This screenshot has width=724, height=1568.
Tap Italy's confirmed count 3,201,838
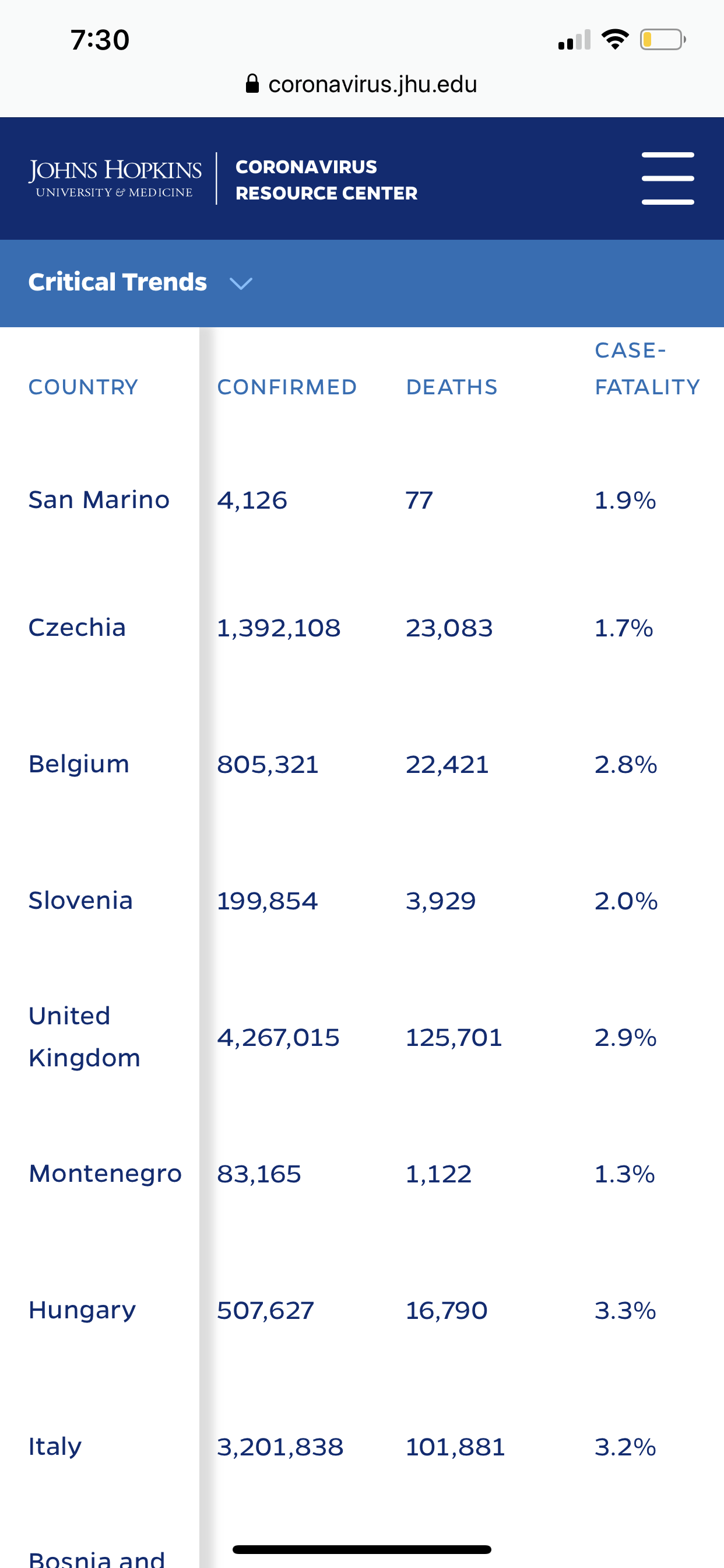(280, 1447)
